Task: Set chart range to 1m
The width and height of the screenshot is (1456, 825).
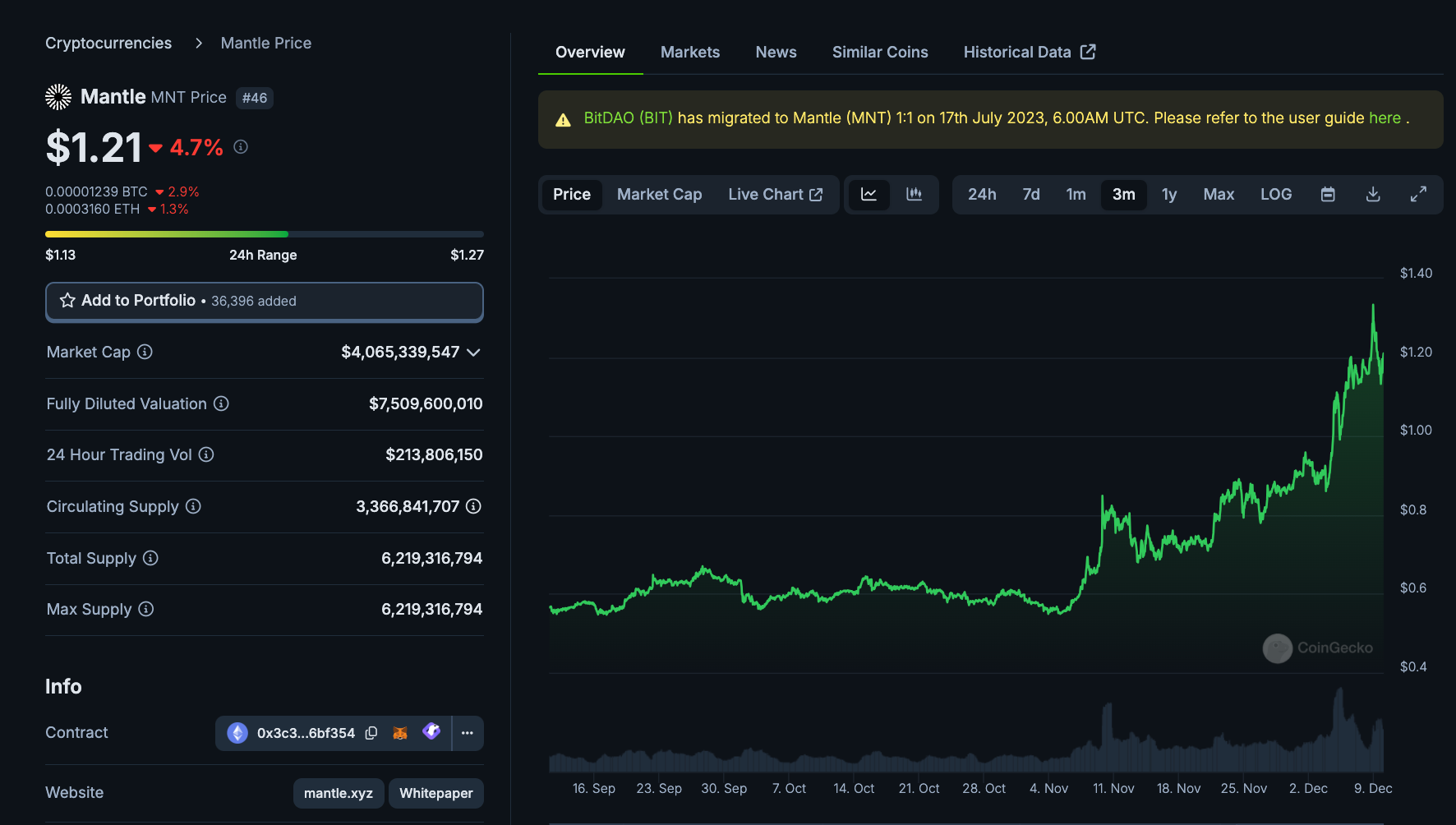Action: [1076, 195]
